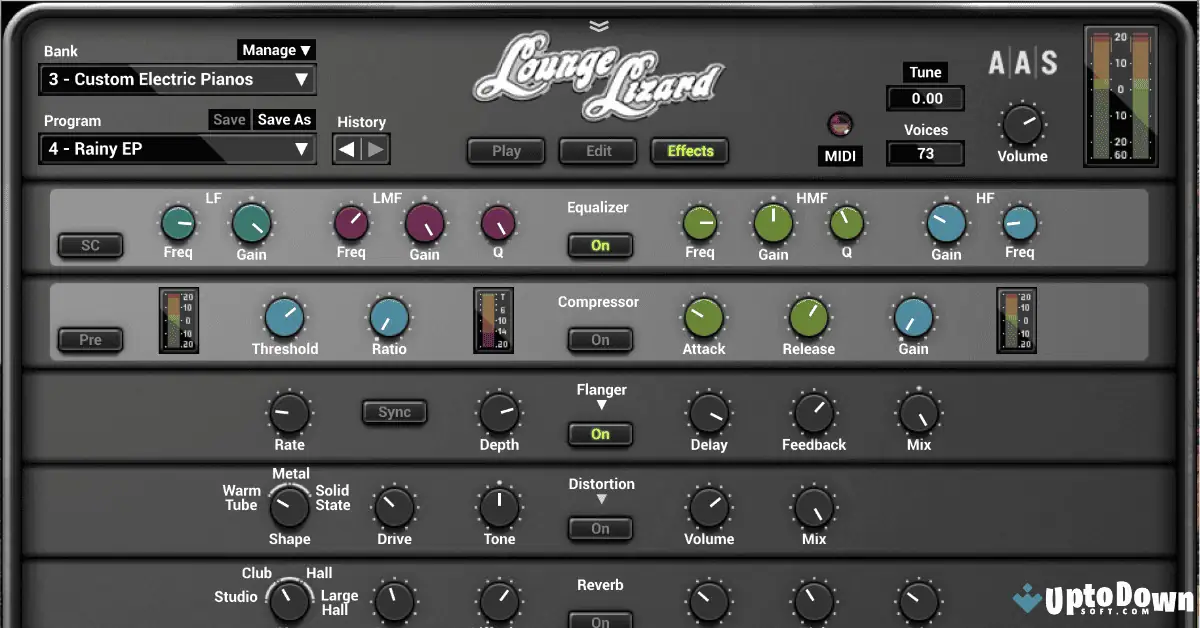Viewport: 1200px width, 628px height.
Task: Open the Manage dropdown menu
Action: [x=277, y=50]
